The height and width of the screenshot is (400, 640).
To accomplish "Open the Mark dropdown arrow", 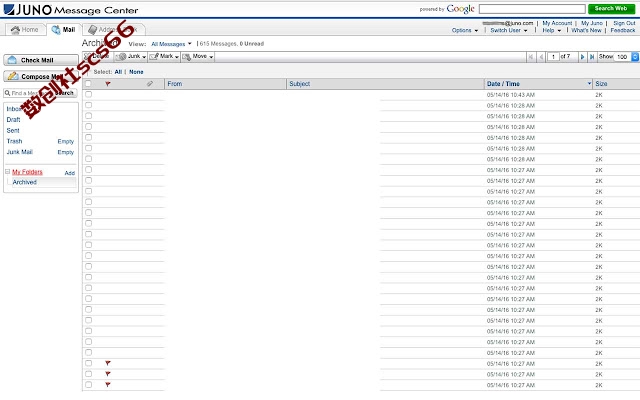I will [177, 57].
